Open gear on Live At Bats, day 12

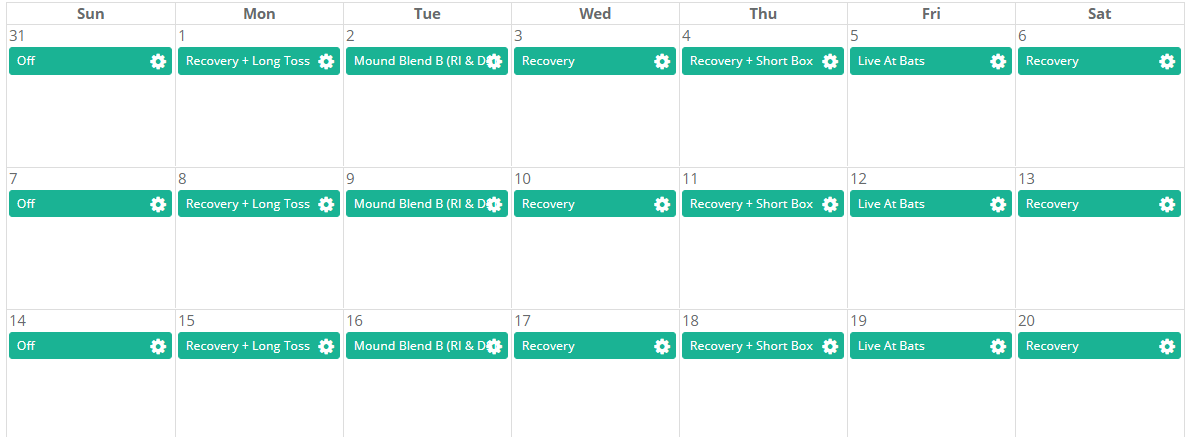[x=998, y=204]
